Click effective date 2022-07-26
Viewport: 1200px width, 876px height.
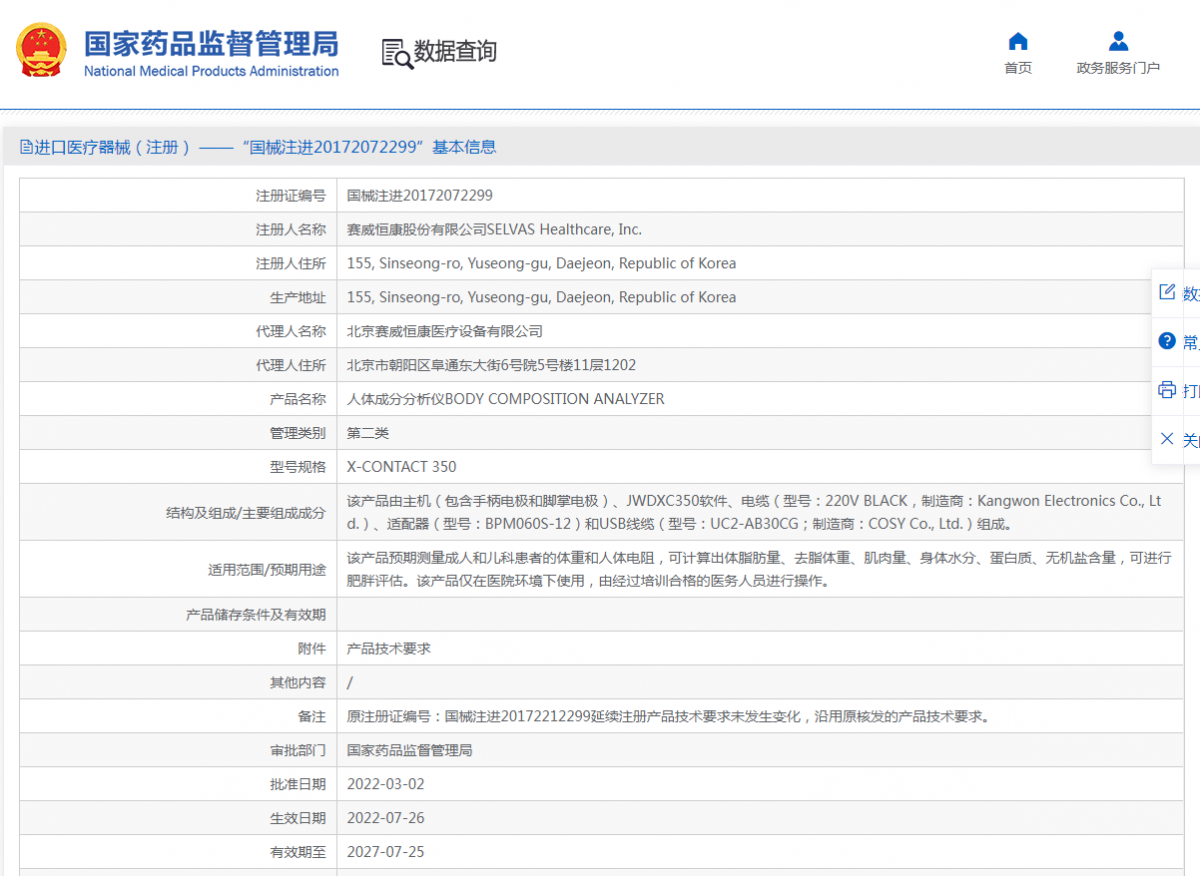click(x=386, y=818)
